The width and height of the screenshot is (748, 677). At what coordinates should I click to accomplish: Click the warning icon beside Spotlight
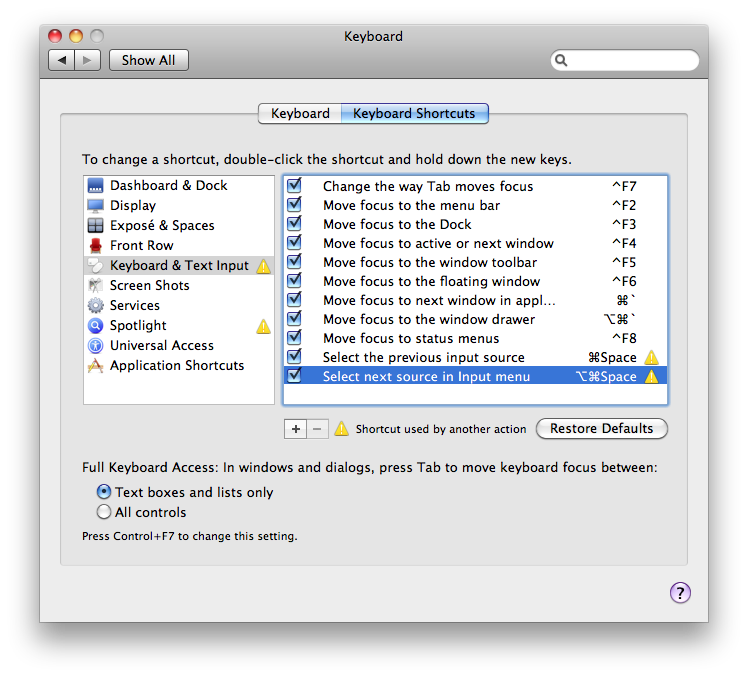point(263,326)
